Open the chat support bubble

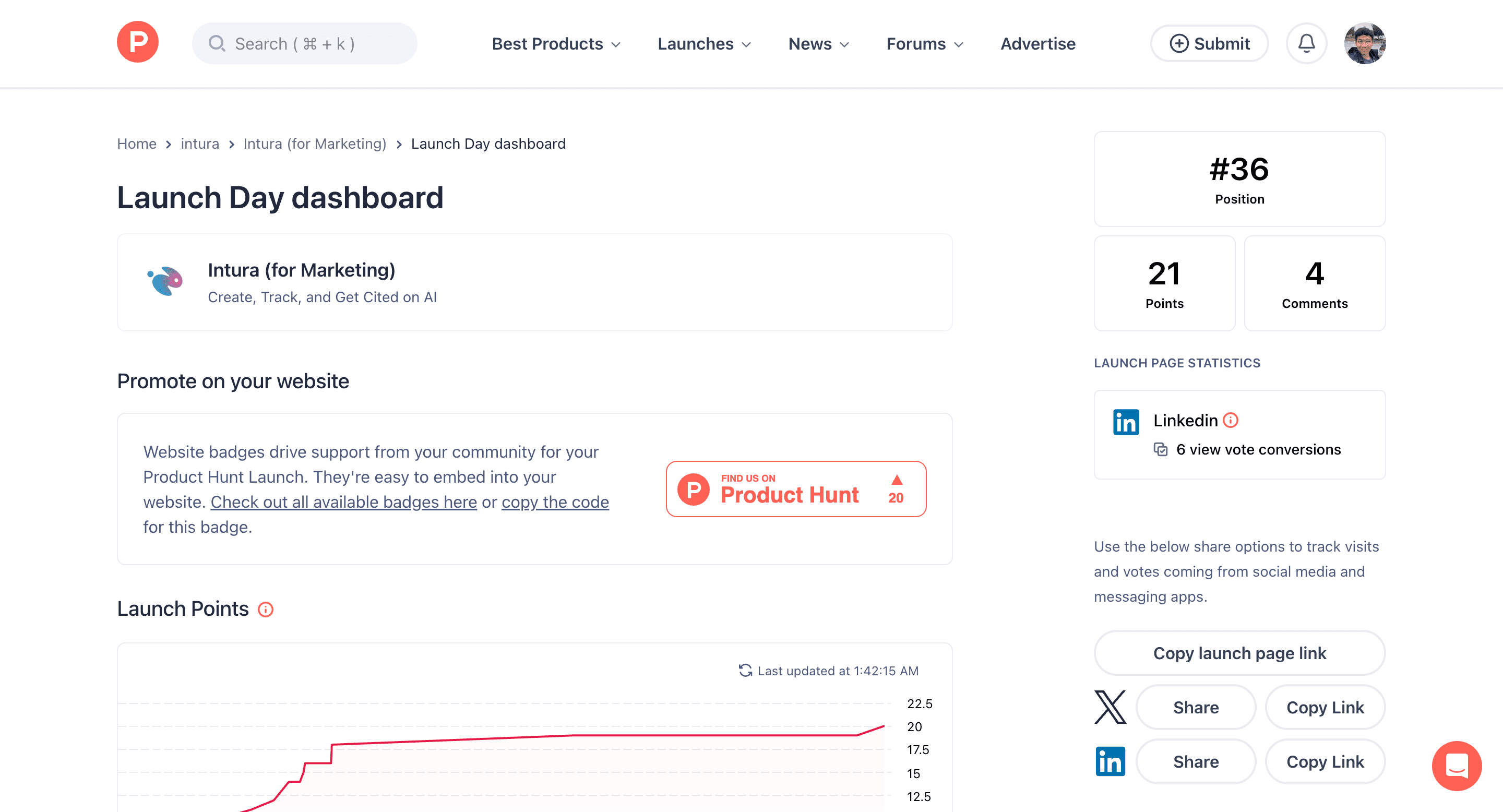[x=1457, y=766]
